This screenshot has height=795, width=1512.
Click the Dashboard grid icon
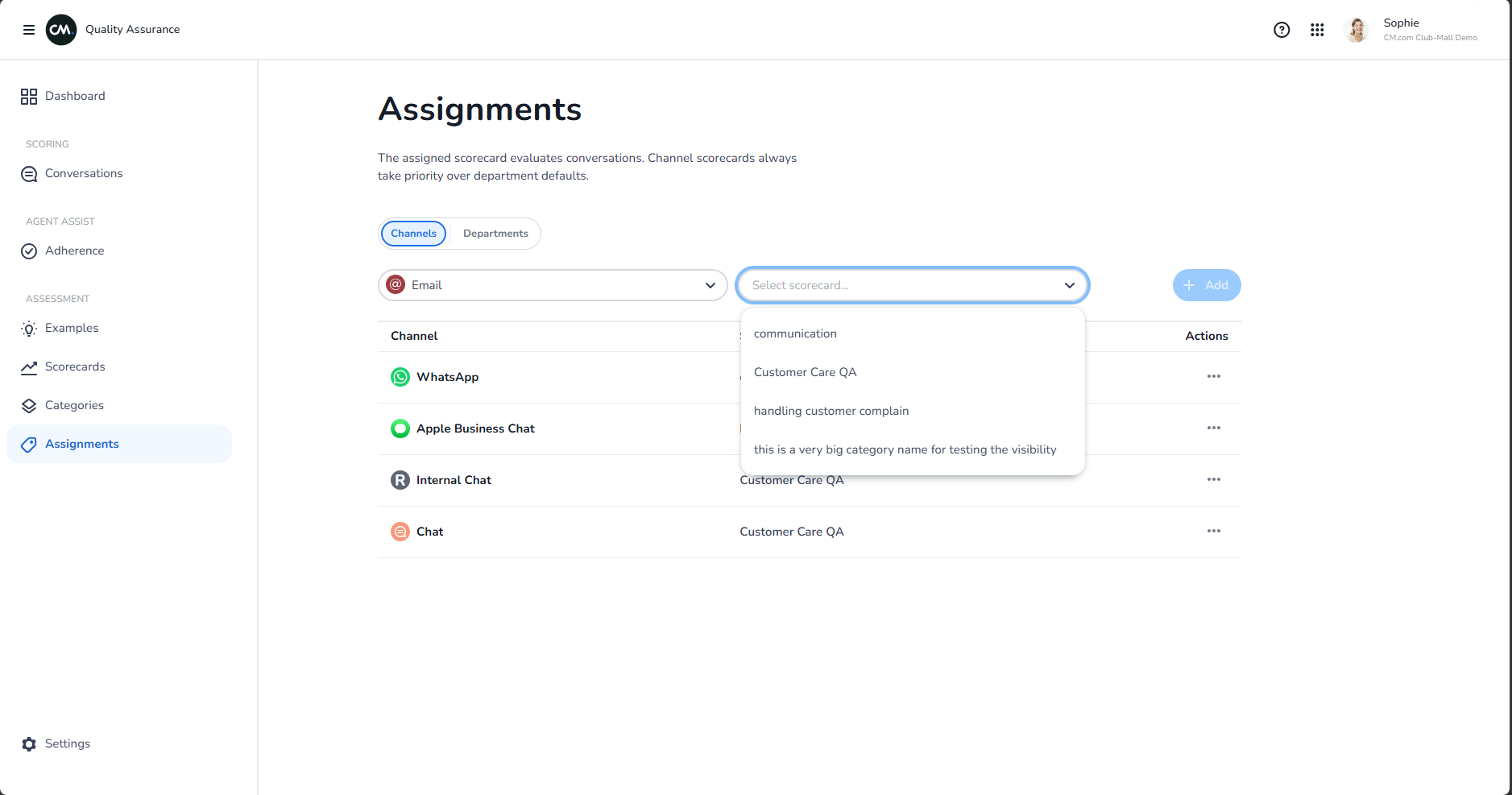pyautogui.click(x=29, y=97)
